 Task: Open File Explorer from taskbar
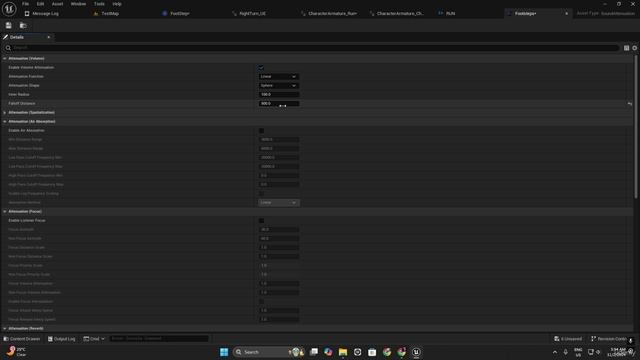point(343,352)
